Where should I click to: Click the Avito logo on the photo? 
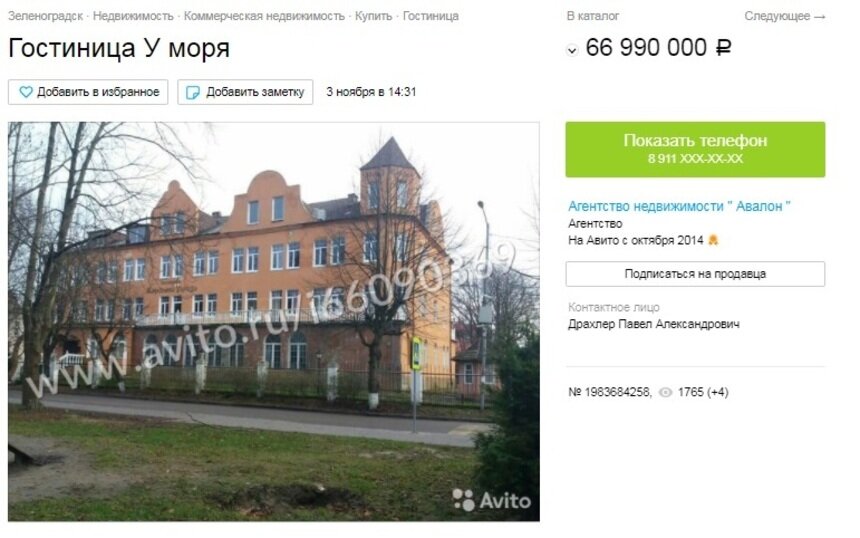[x=492, y=500]
